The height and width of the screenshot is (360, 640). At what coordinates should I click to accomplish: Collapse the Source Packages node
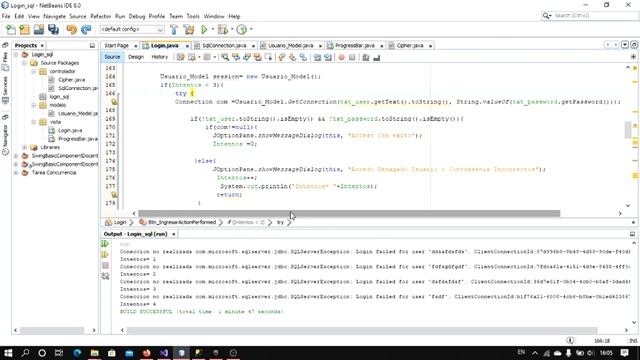coord(25,63)
